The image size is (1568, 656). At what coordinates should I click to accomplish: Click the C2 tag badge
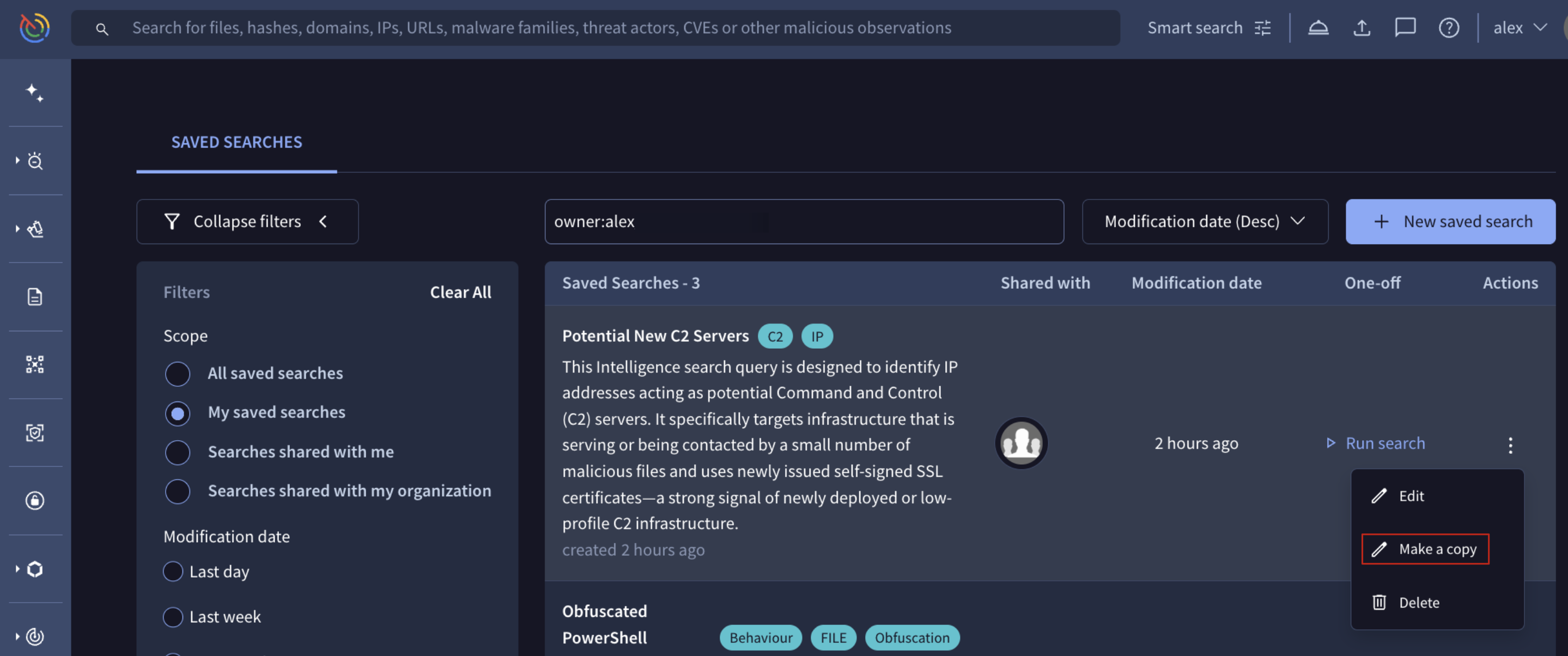coord(775,337)
